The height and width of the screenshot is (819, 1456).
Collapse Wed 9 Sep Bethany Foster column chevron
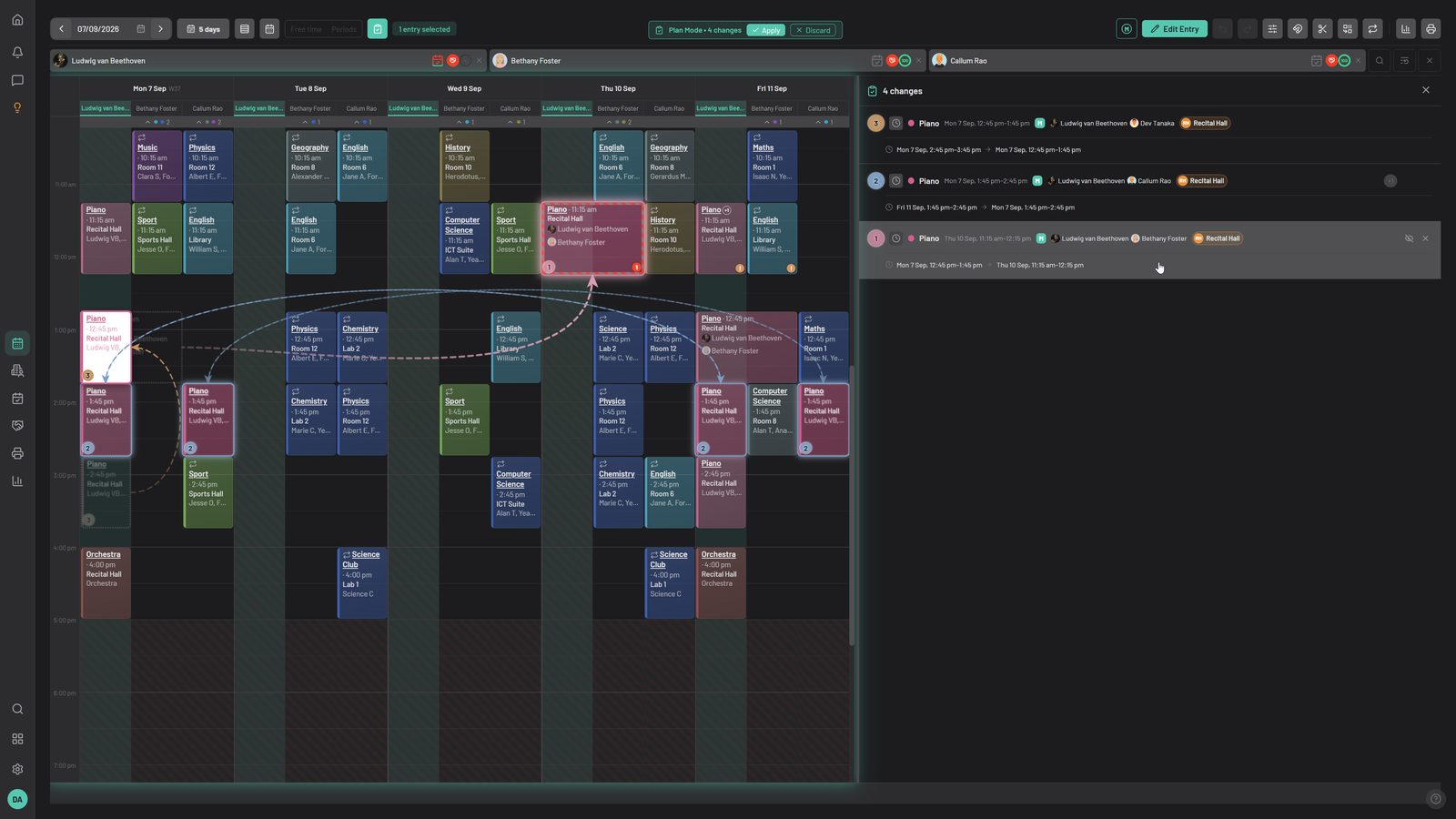click(x=460, y=122)
